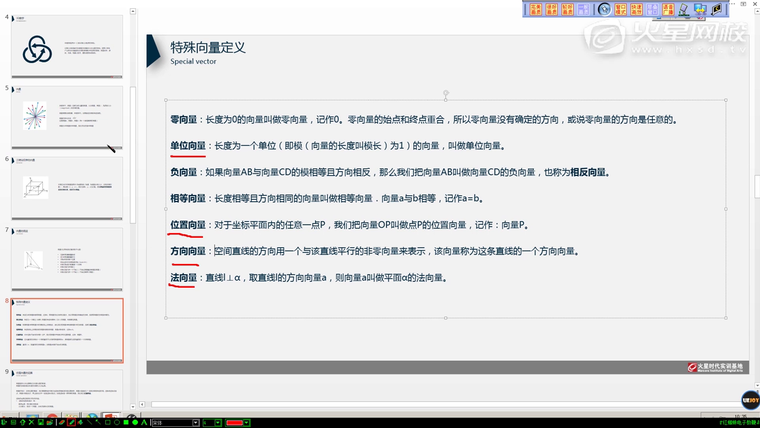
Task: Click the round disc icon in top toolbar
Action: [x=604, y=9]
